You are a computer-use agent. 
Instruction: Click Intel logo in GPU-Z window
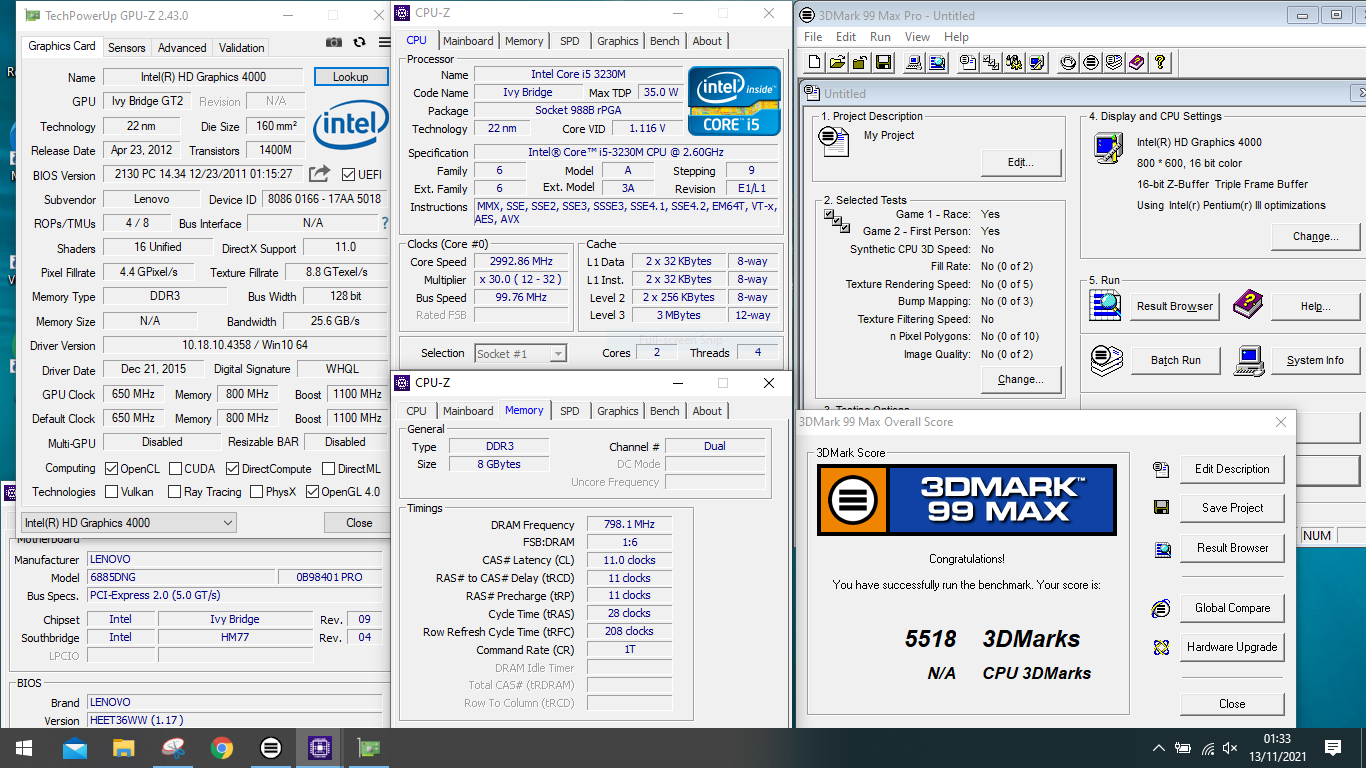click(x=351, y=127)
